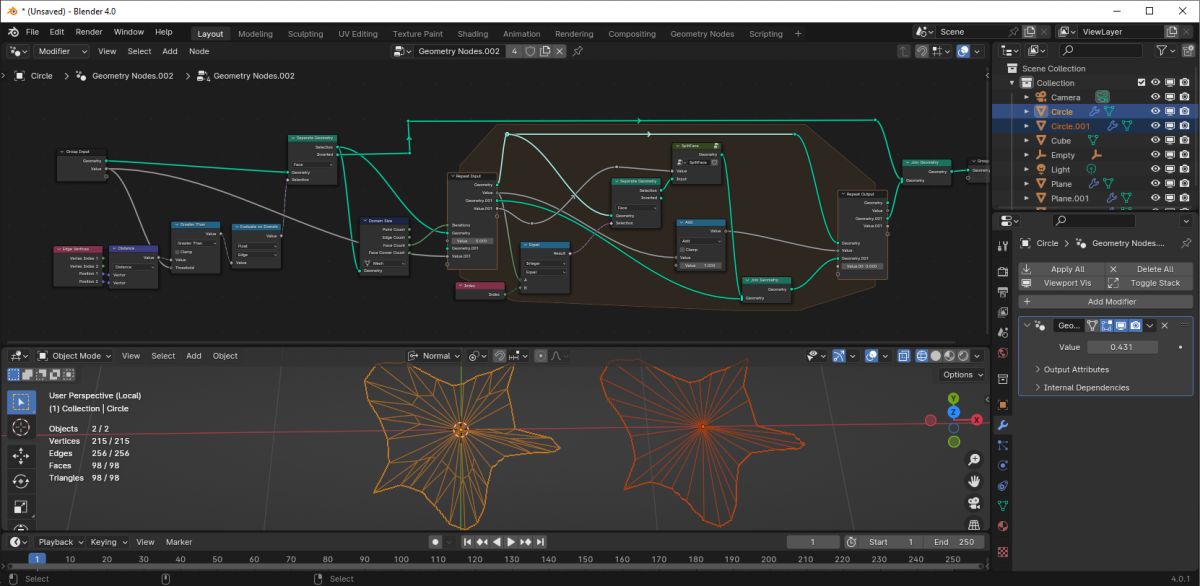Open the Render properties tab
This screenshot has height=586, width=1200.
pos(1003,271)
